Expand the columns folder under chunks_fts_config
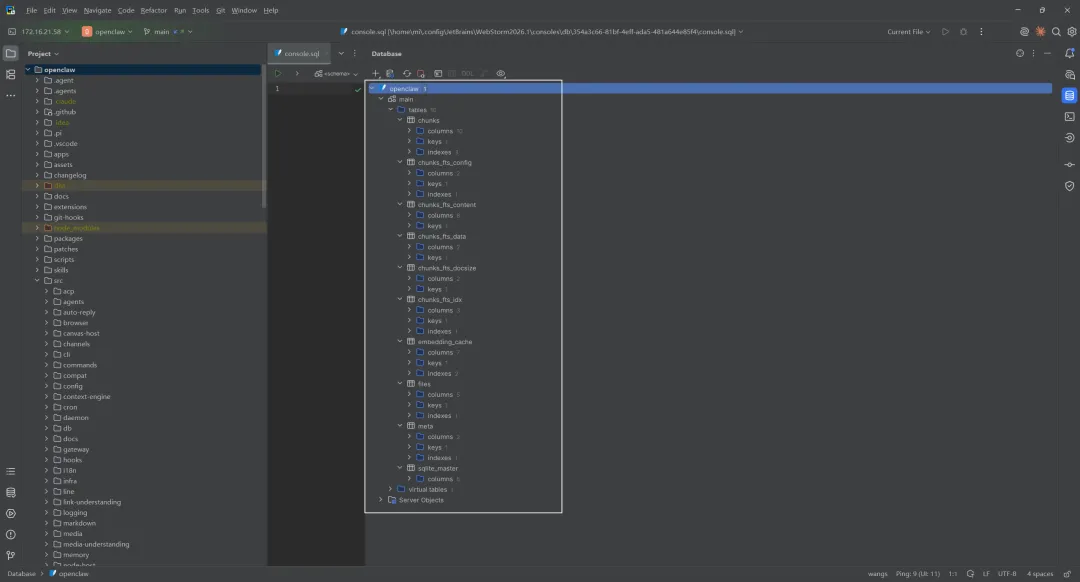 (409, 173)
